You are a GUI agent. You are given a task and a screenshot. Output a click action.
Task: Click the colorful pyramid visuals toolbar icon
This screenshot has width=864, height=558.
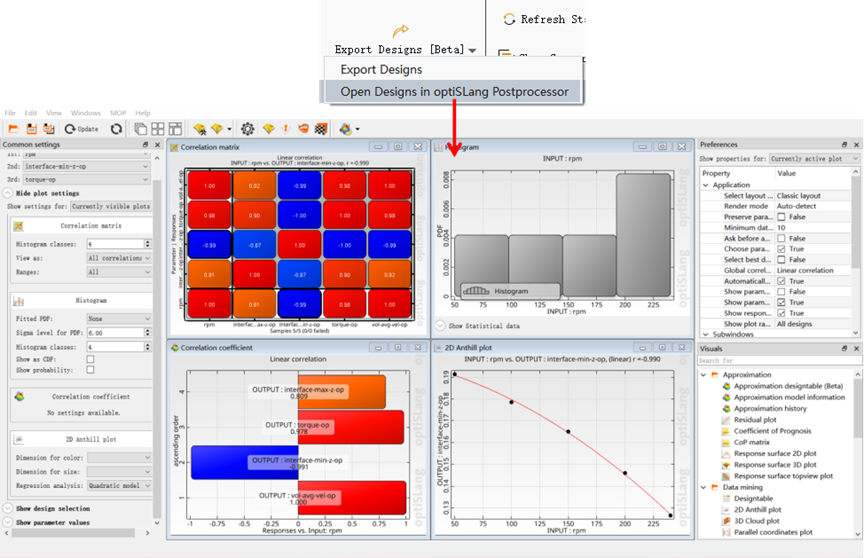pyautogui.click(x=345, y=129)
